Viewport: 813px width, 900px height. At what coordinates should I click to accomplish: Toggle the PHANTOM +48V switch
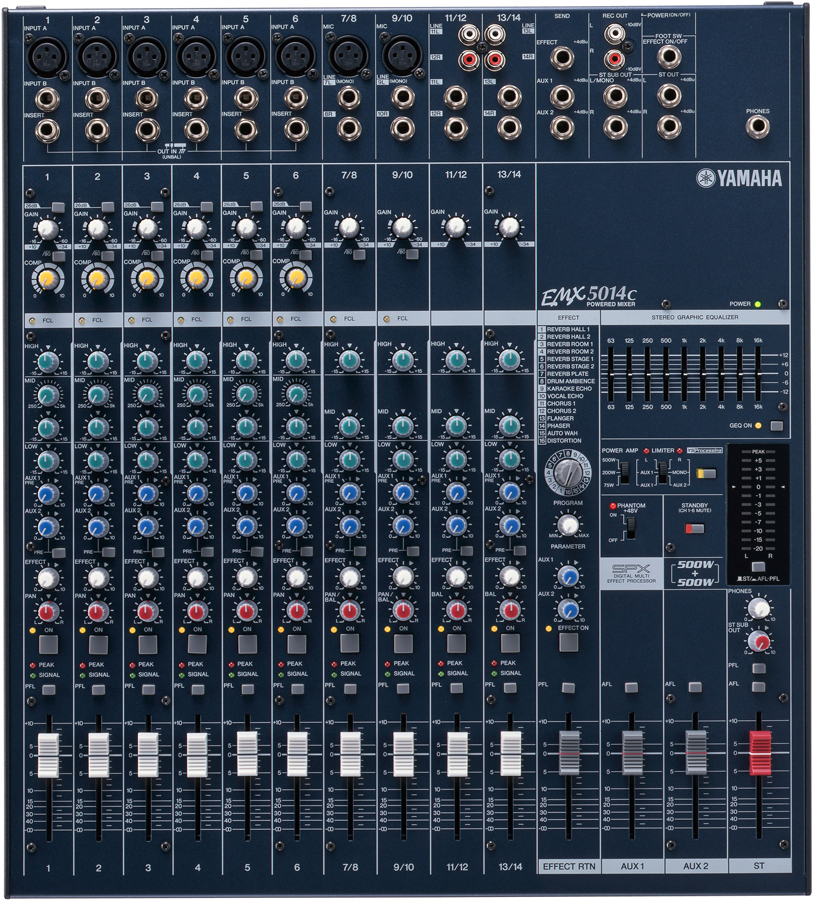[x=630, y=526]
